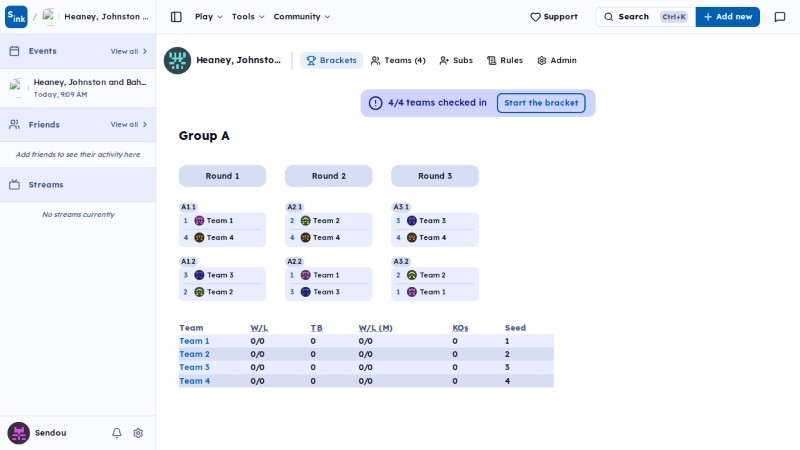Click the Streams TV icon
Viewport: 800px width, 450px height.
[x=14, y=185]
